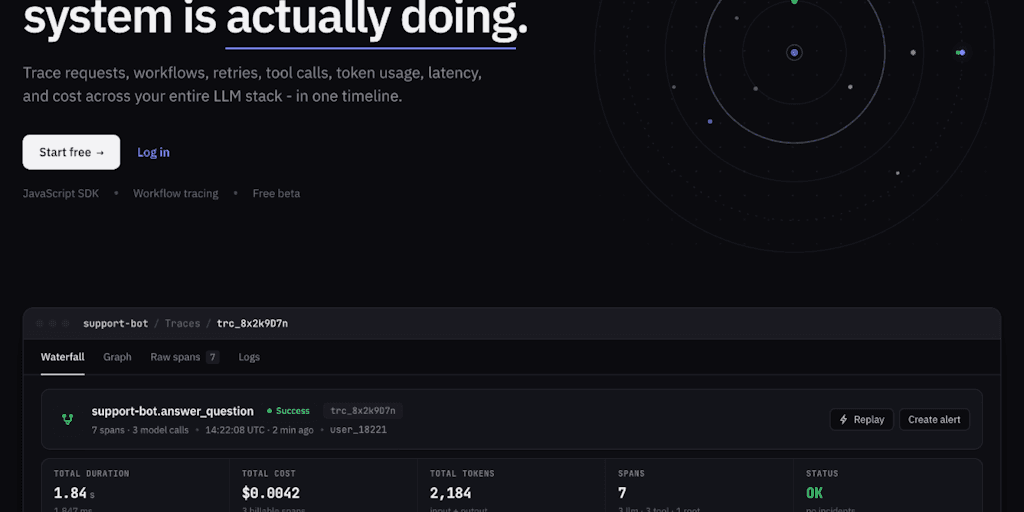Click the 7 spans · 3 model calls text
This screenshot has height=512, width=1024.
[x=140, y=430]
